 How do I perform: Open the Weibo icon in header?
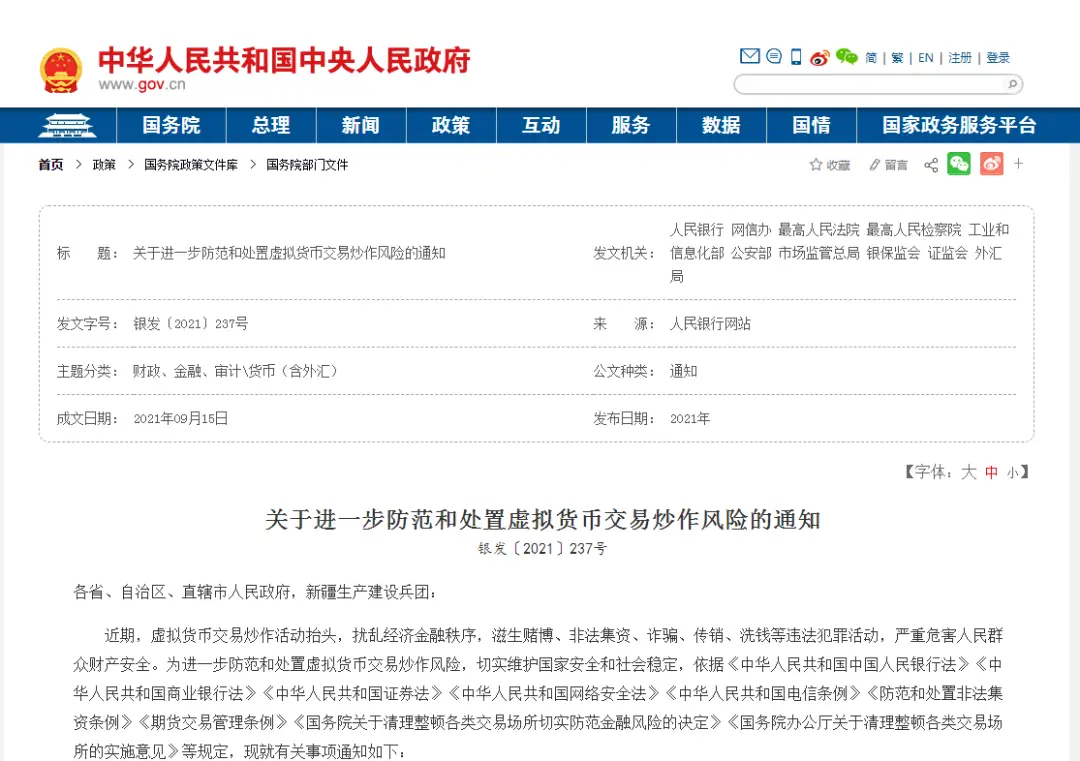[820, 57]
